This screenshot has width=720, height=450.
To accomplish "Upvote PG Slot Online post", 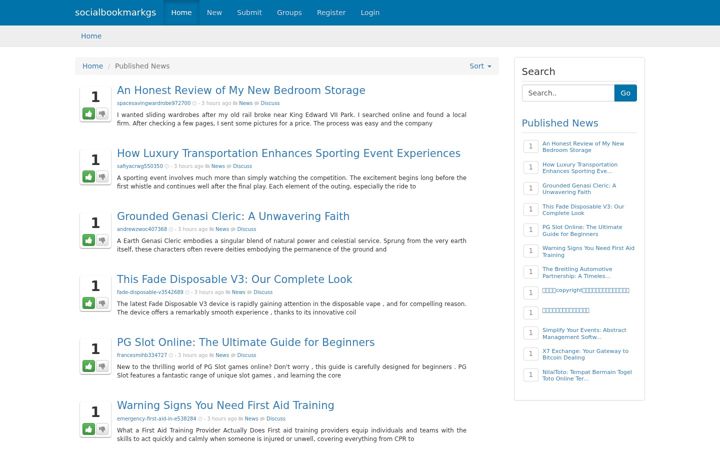I will 89,366.
